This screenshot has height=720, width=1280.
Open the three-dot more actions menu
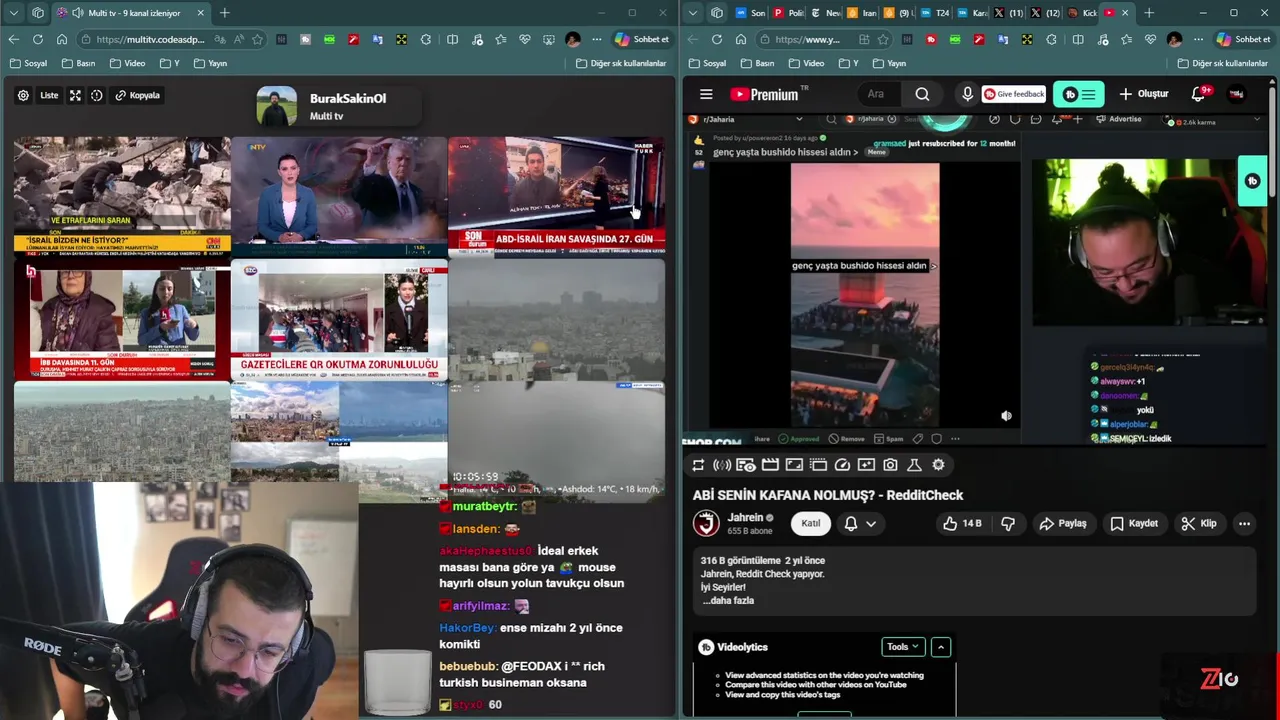click(x=1244, y=523)
